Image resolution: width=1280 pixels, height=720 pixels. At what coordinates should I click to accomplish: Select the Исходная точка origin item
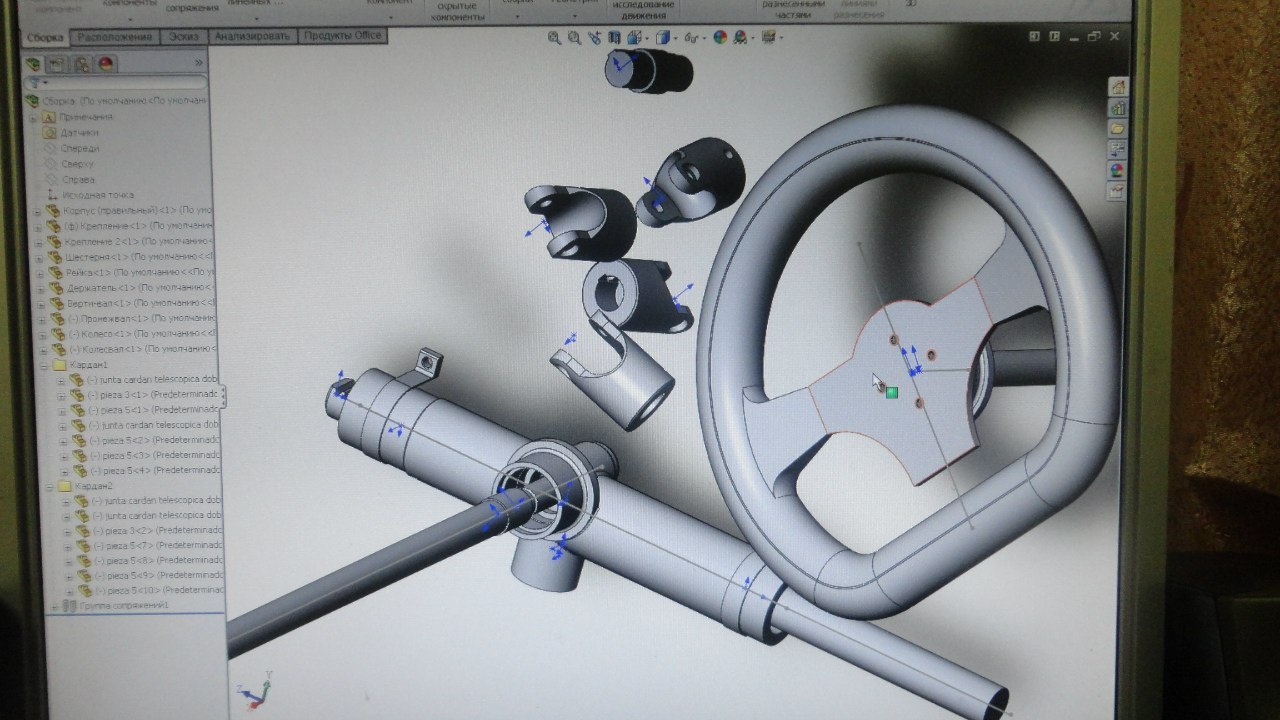click(95, 195)
